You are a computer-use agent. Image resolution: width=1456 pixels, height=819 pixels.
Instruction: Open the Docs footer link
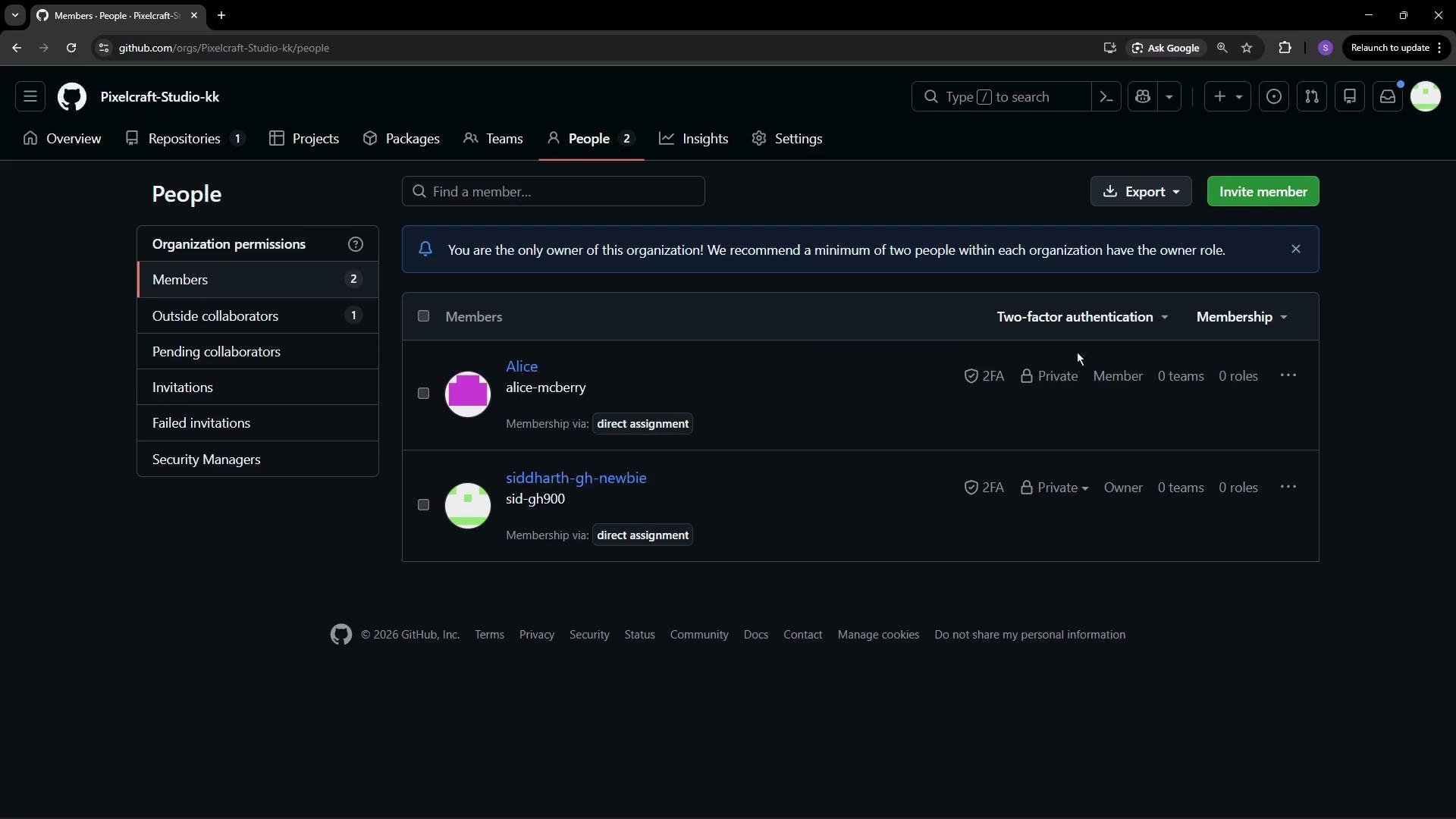tap(756, 635)
